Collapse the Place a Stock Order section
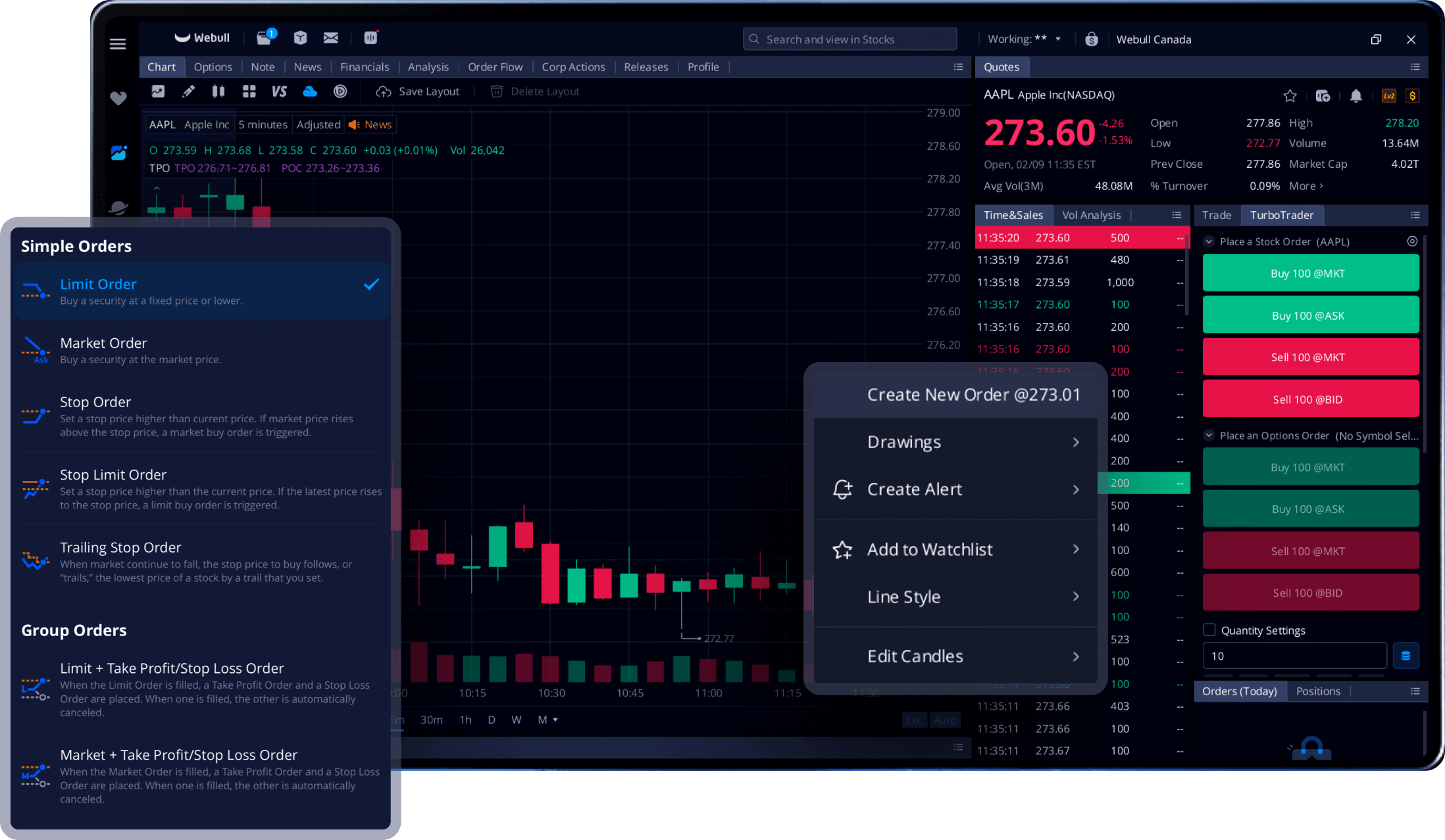 pos(1209,241)
